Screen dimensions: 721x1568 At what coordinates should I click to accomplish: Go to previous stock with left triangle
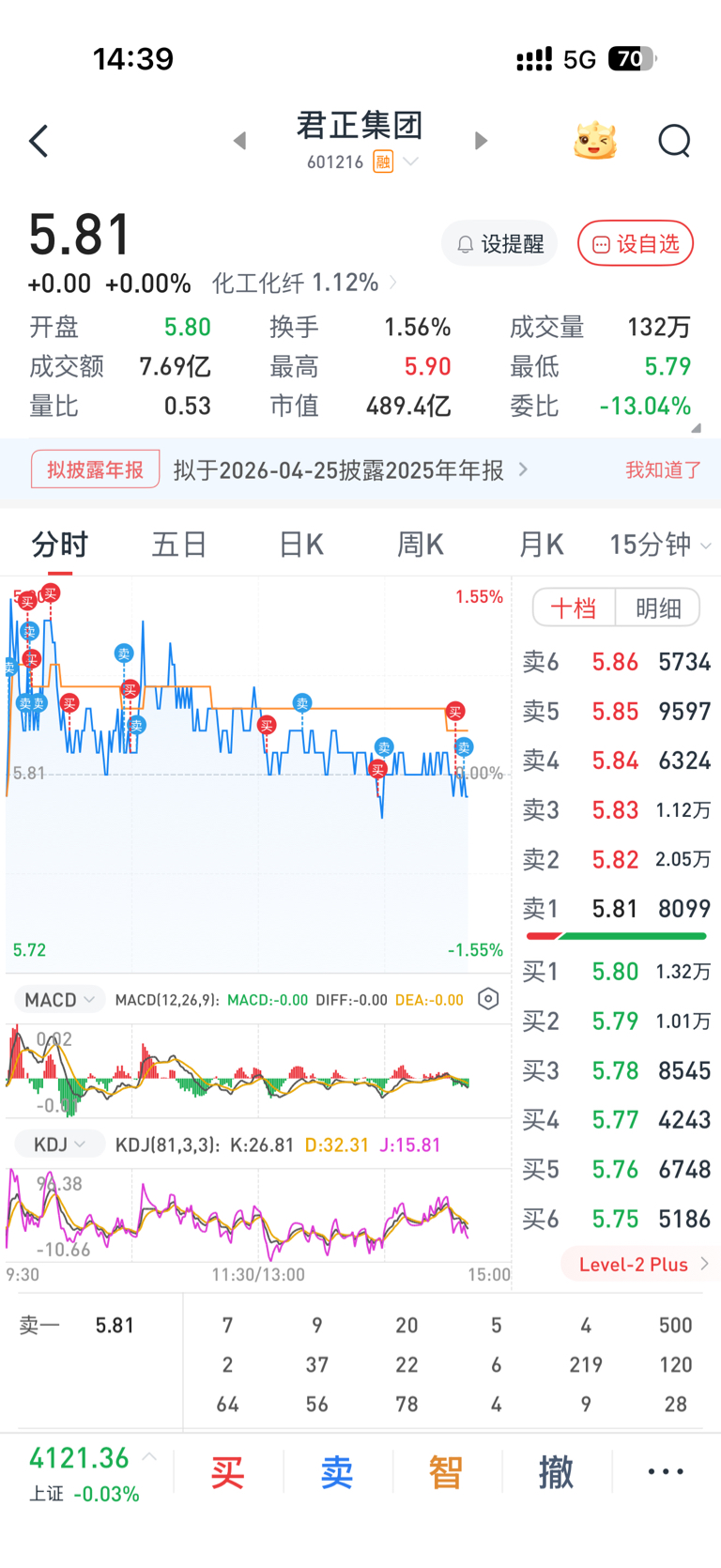click(240, 141)
